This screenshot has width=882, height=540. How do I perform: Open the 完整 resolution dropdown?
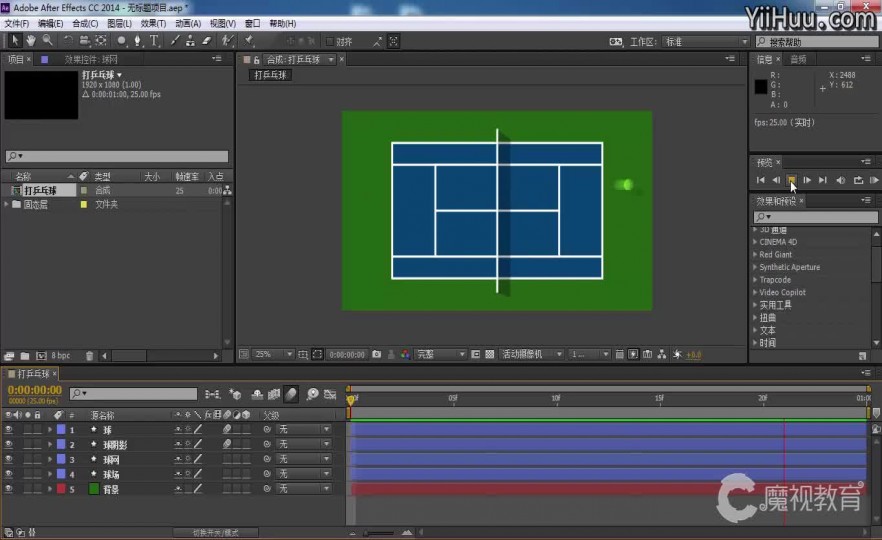tap(440, 354)
